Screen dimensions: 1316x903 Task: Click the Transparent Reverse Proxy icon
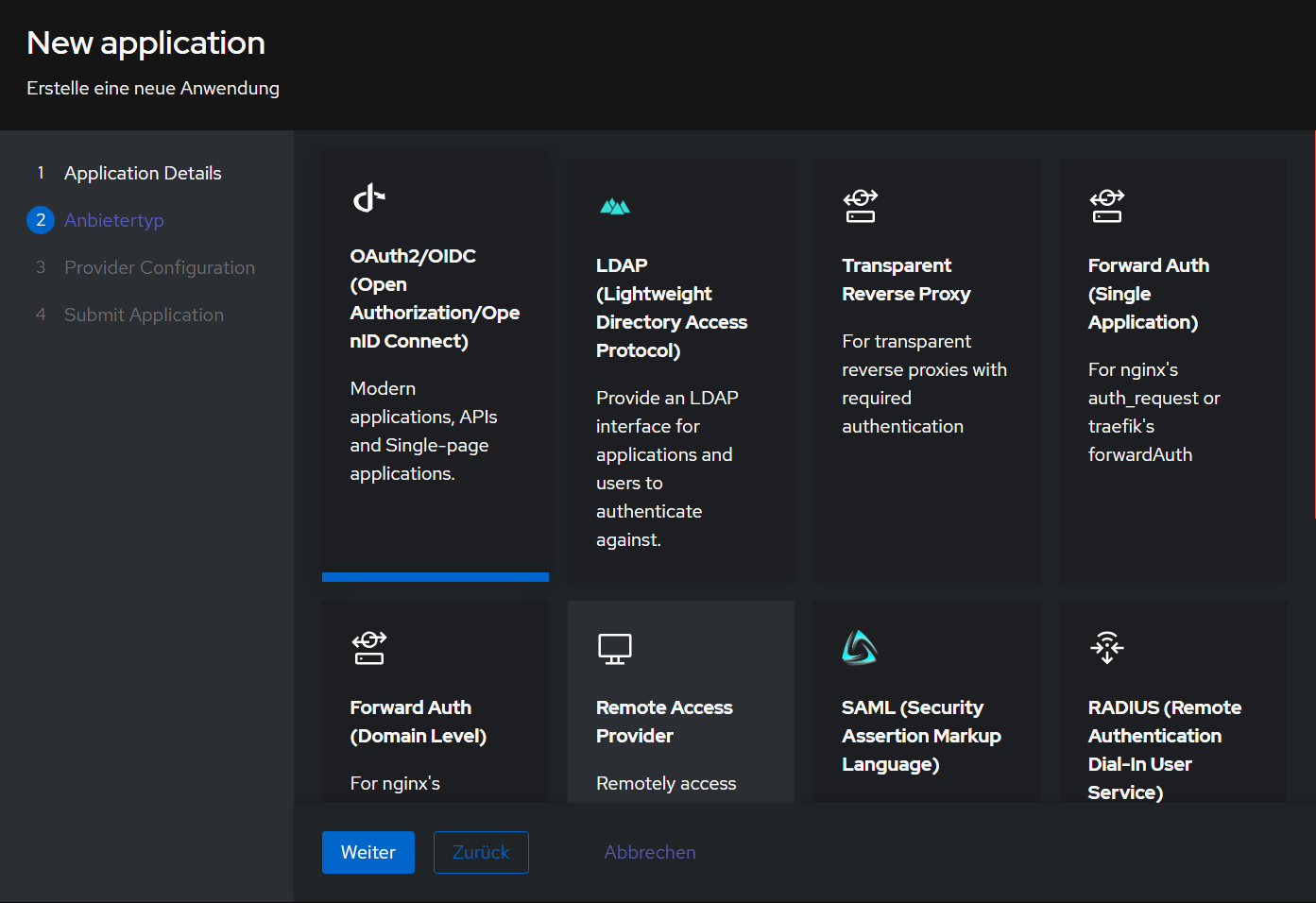click(861, 206)
